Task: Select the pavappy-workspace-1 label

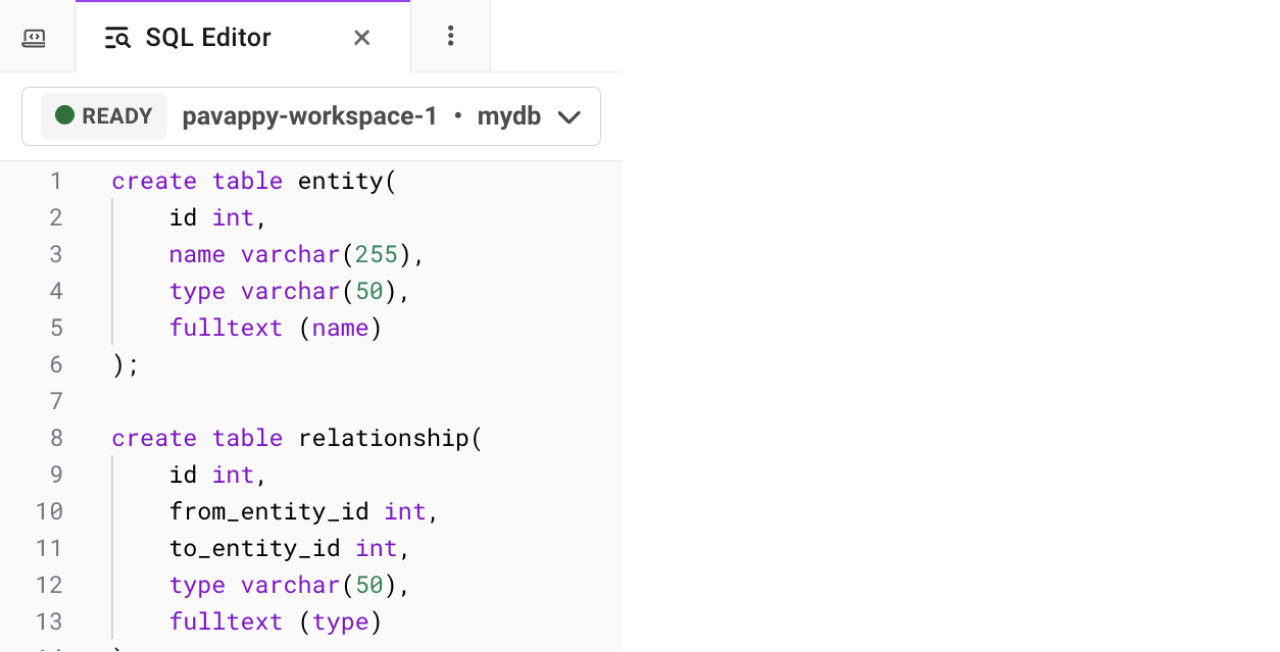Action: 309,116
